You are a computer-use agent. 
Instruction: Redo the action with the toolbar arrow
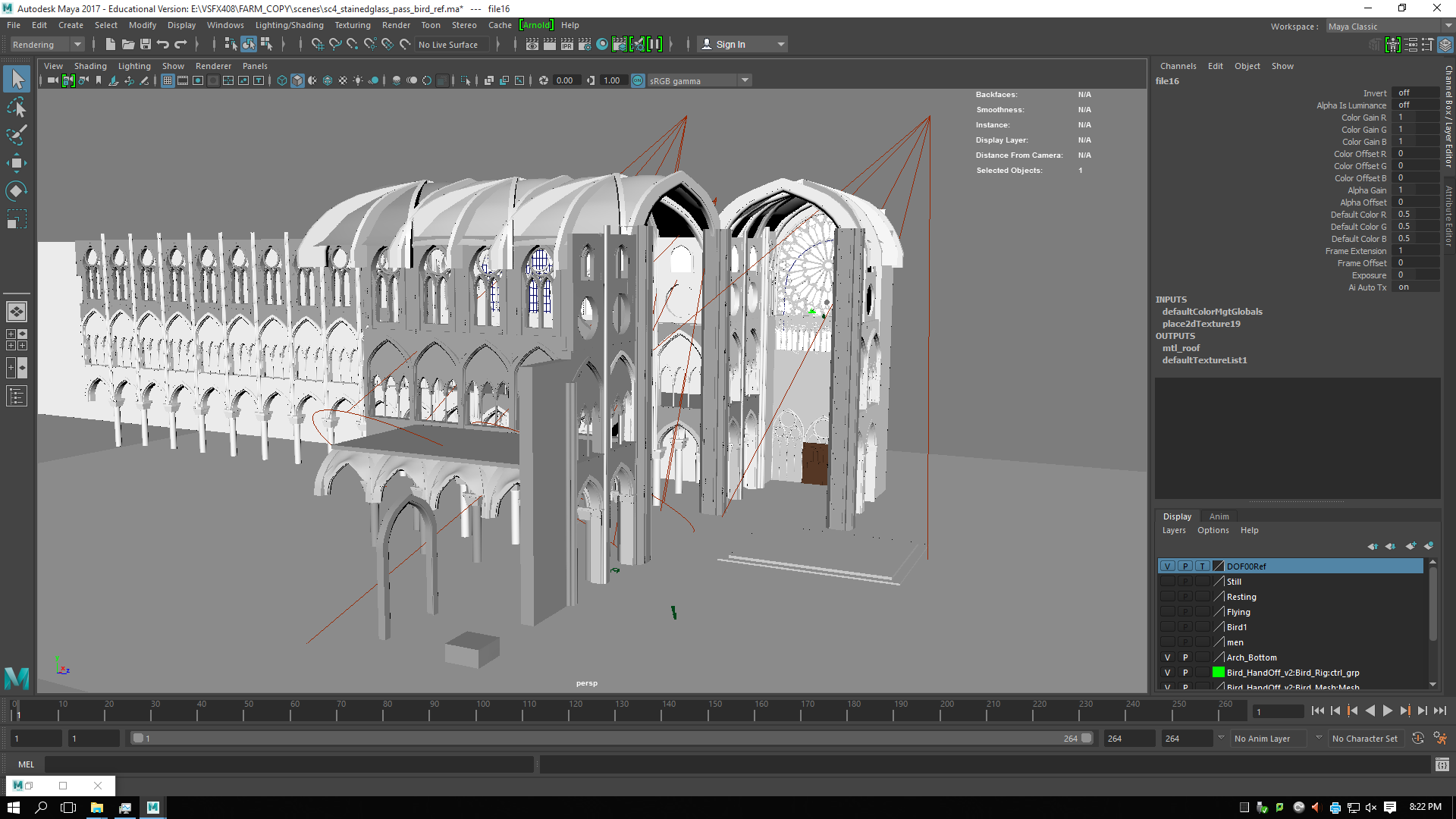point(180,45)
